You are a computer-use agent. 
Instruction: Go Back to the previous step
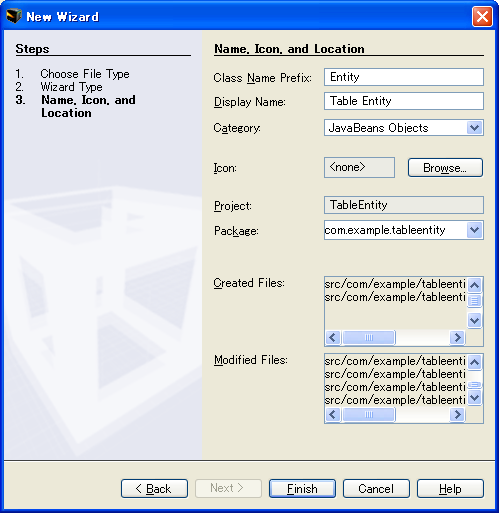click(154, 489)
